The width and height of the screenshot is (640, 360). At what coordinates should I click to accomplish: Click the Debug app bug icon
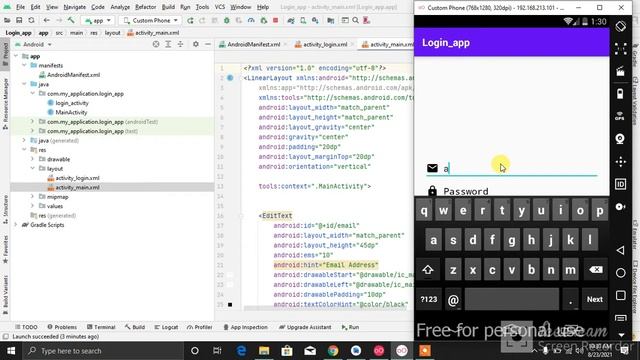pyautogui.click(x=227, y=20)
